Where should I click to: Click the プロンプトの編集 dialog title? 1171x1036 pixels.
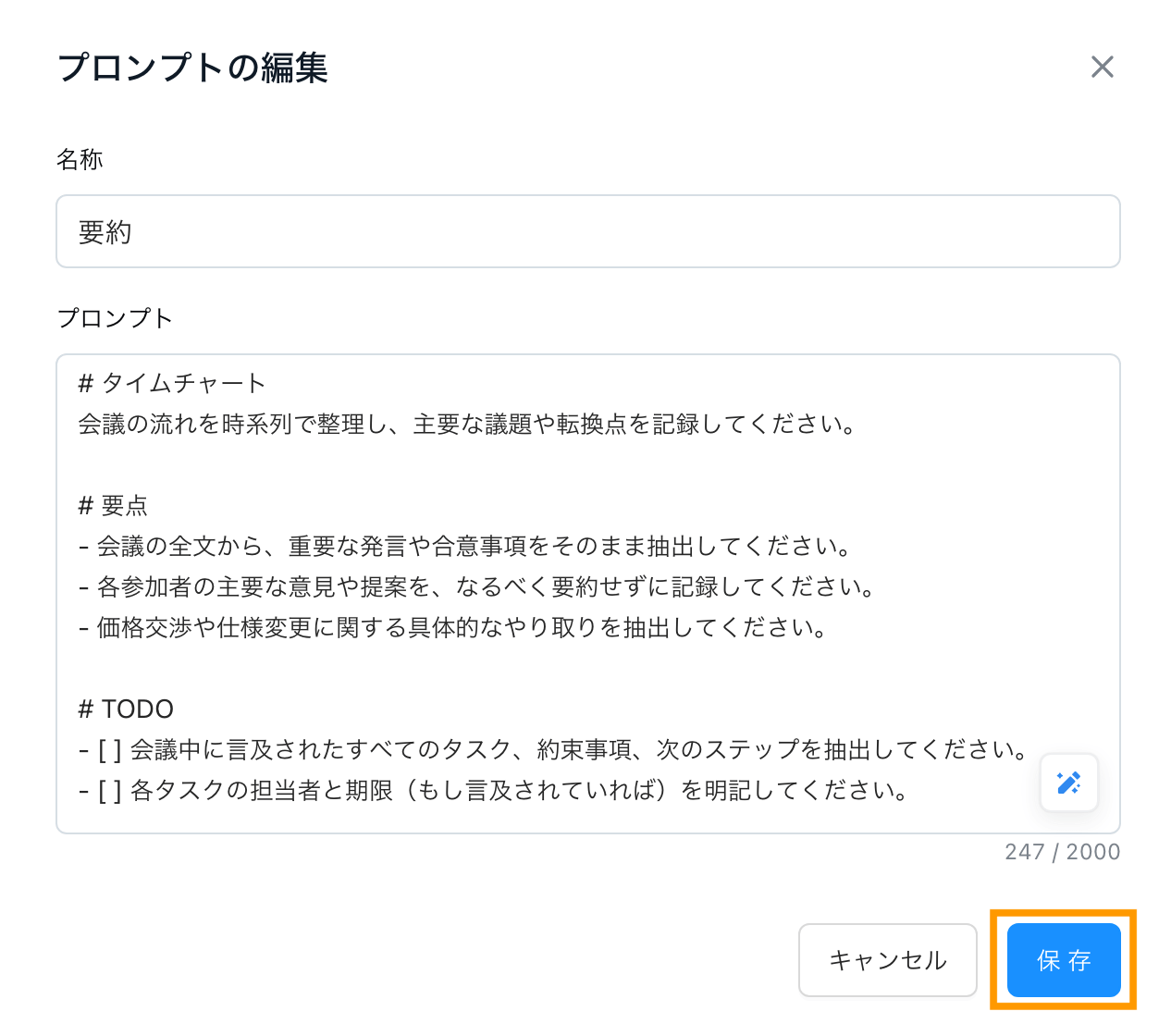tap(192, 68)
